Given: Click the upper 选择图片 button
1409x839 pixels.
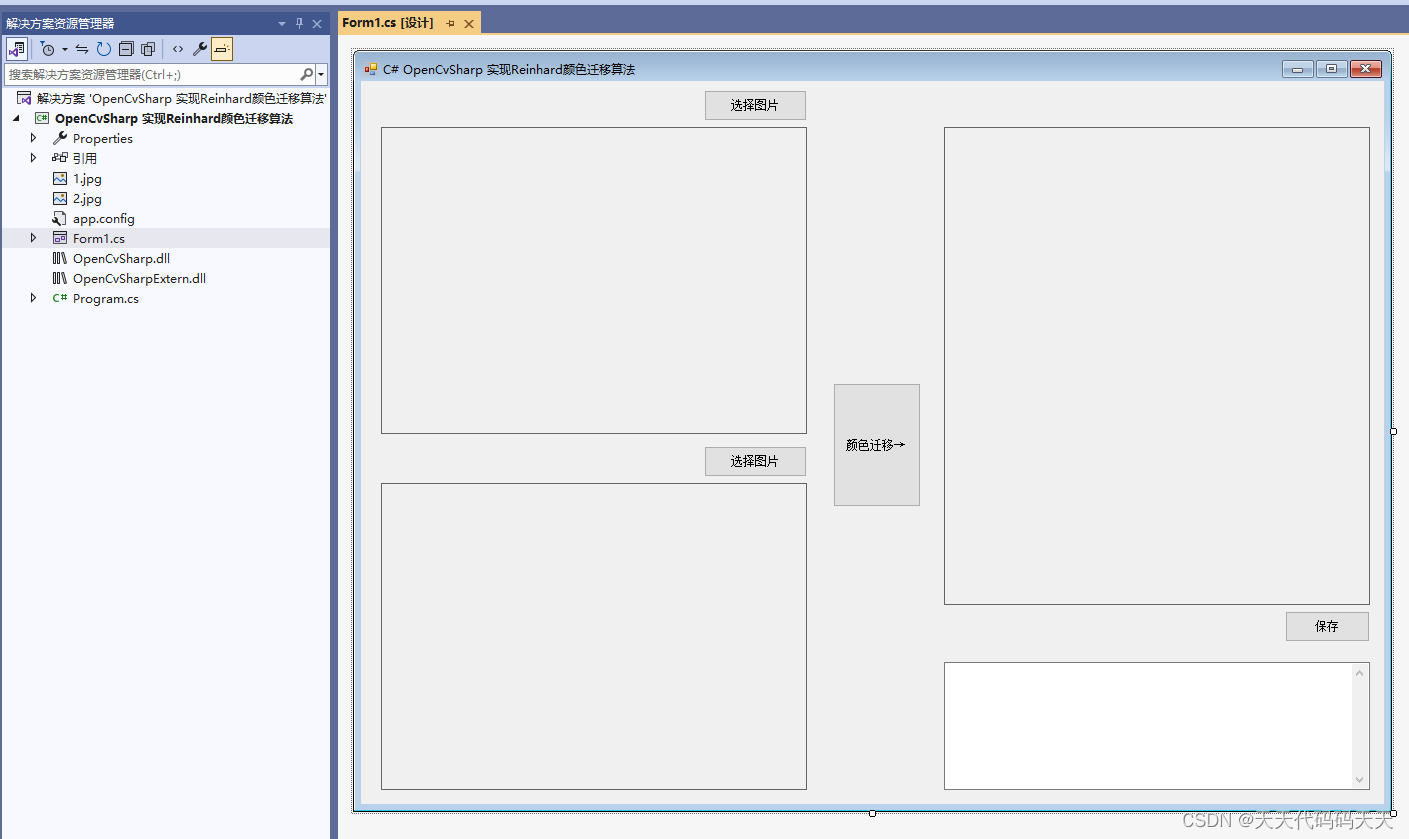Looking at the screenshot, I should point(755,105).
